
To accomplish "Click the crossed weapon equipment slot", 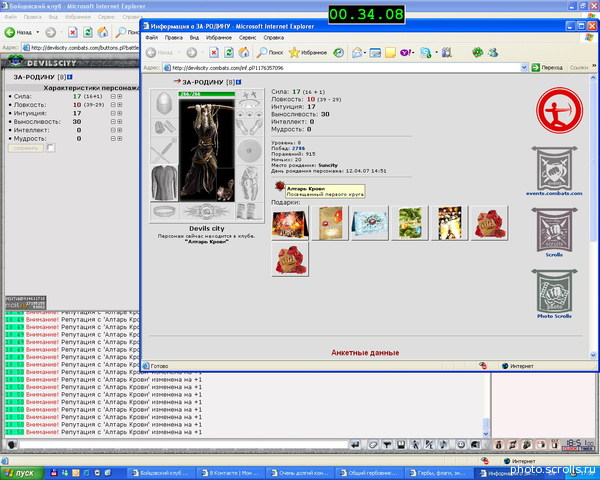I will pyautogui.click(x=164, y=150).
